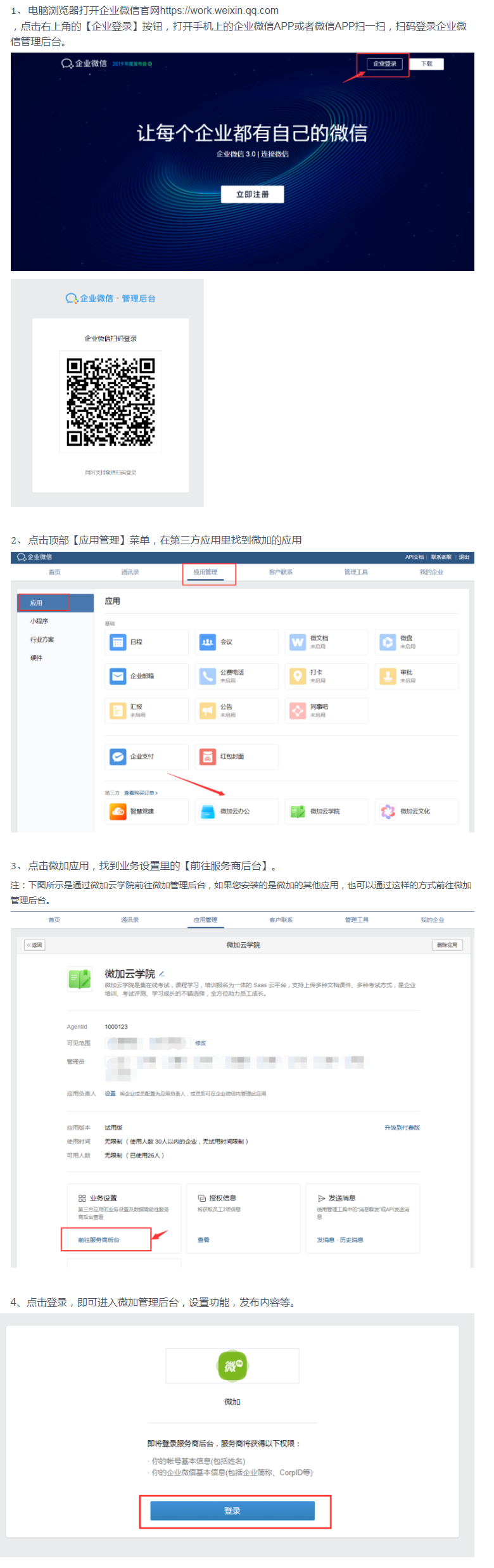Open 管理工具 tab in app list screenshot
This screenshot has height=1568, width=494.
click(356, 572)
